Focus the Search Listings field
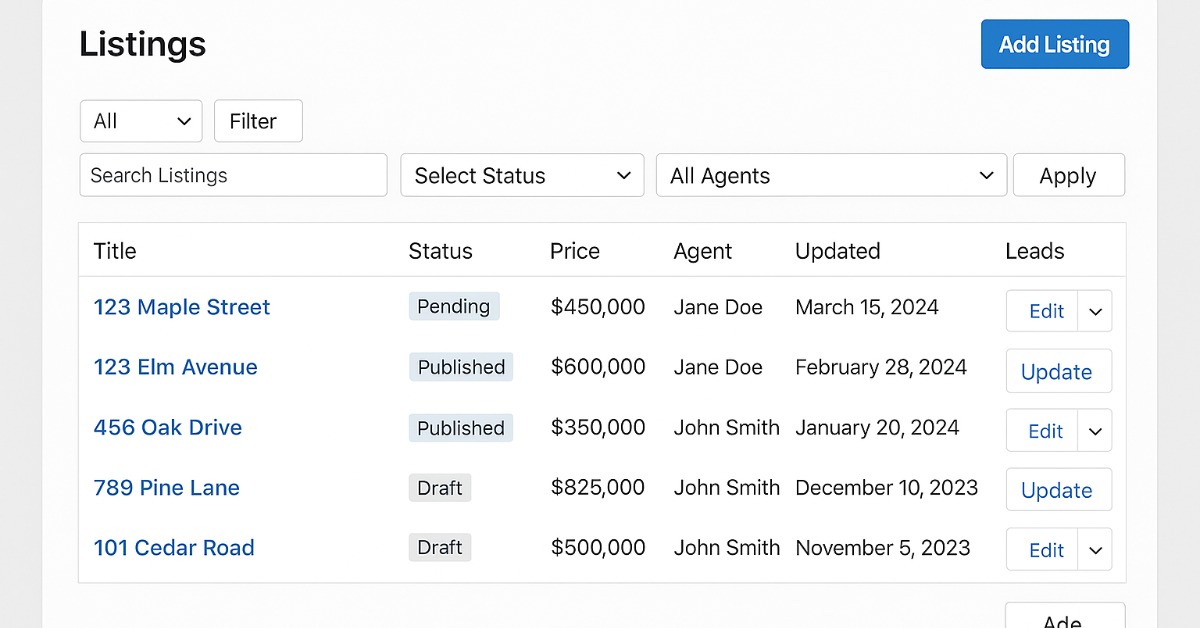Screen dimensions: 1200x628 tap(233, 175)
